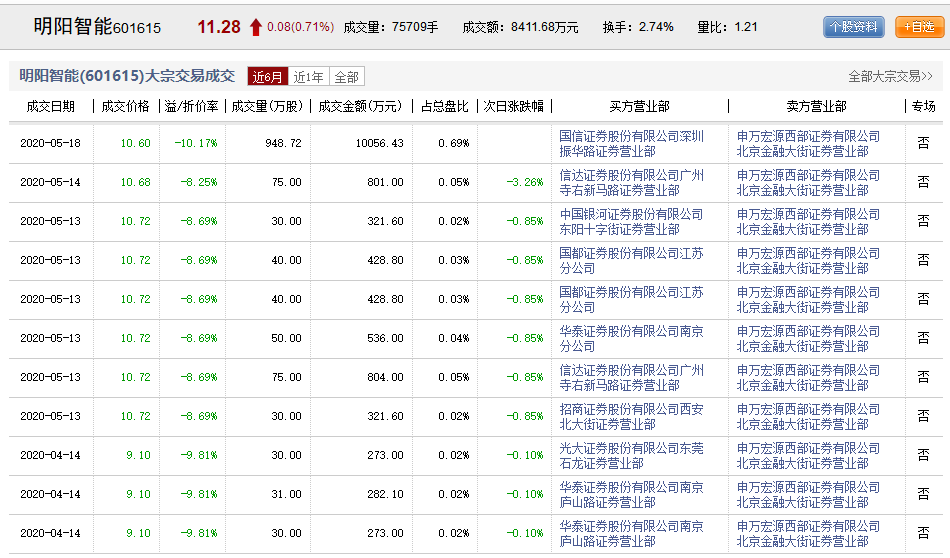Click 成交价格 column header
This screenshot has width=950, height=558.
coord(125,107)
